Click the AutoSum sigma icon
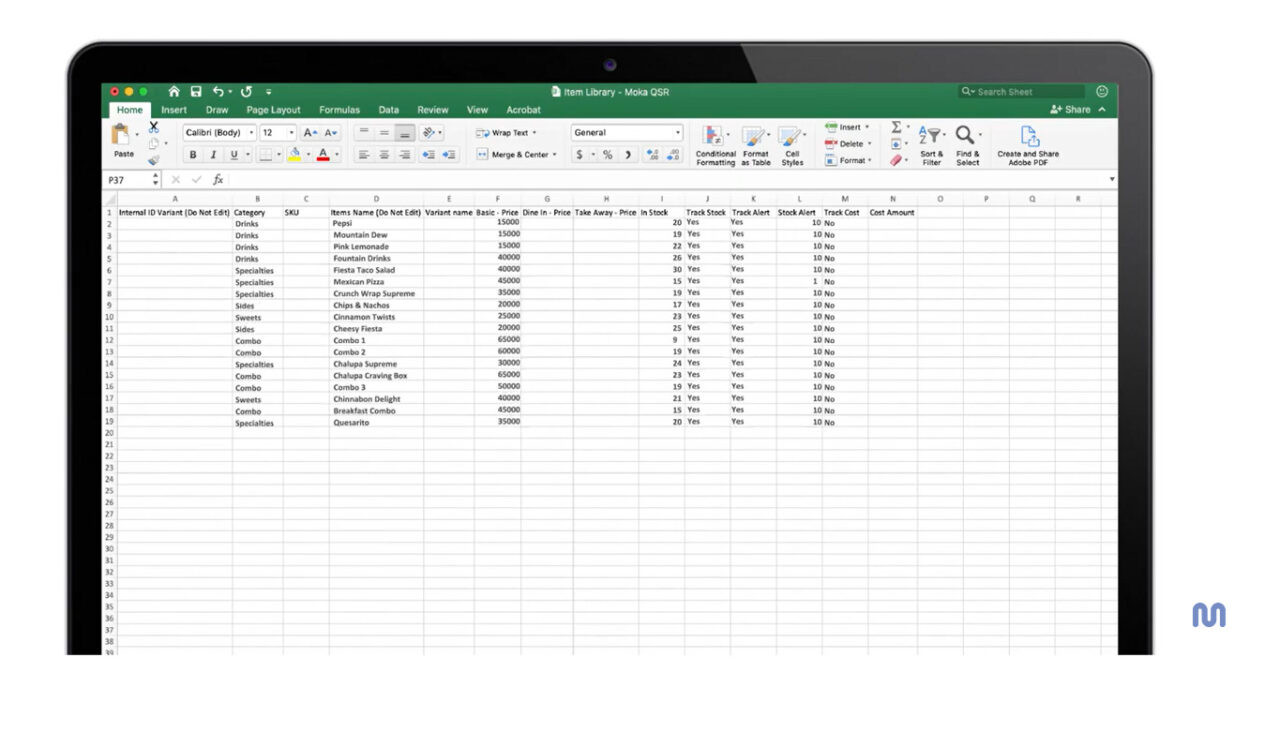 click(x=896, y=127)
